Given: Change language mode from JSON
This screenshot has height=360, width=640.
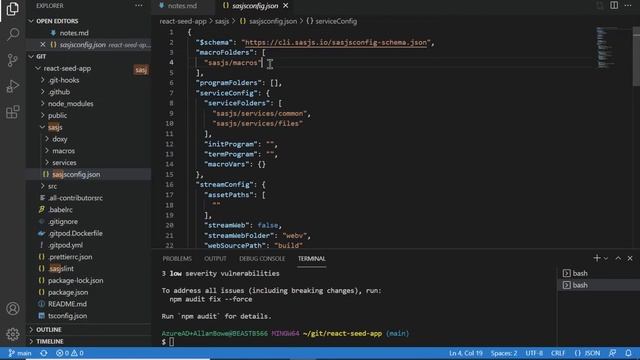Looking at the screenshot, I should click(587, 353).
